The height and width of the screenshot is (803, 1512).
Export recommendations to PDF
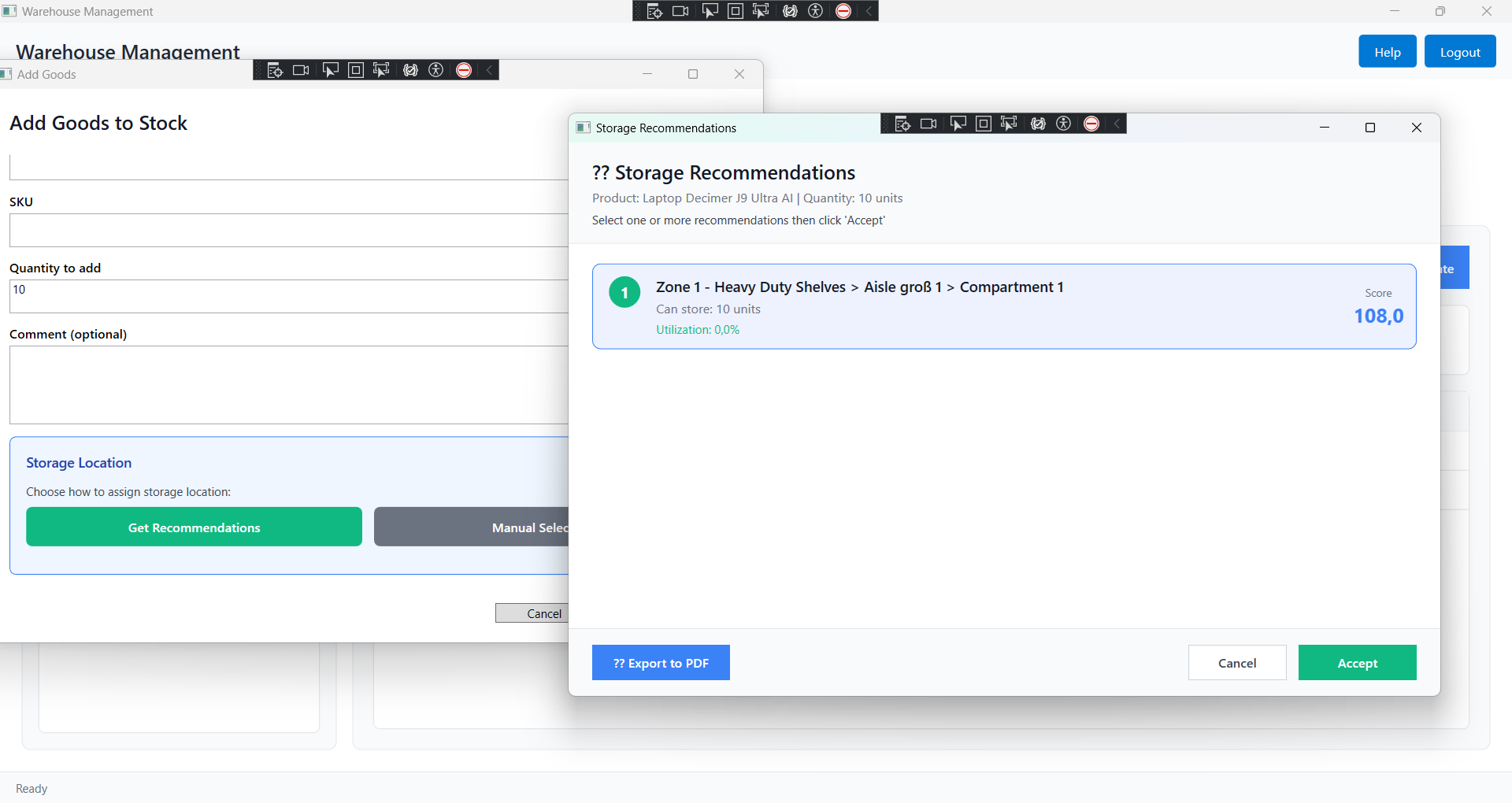coord(660,663)
